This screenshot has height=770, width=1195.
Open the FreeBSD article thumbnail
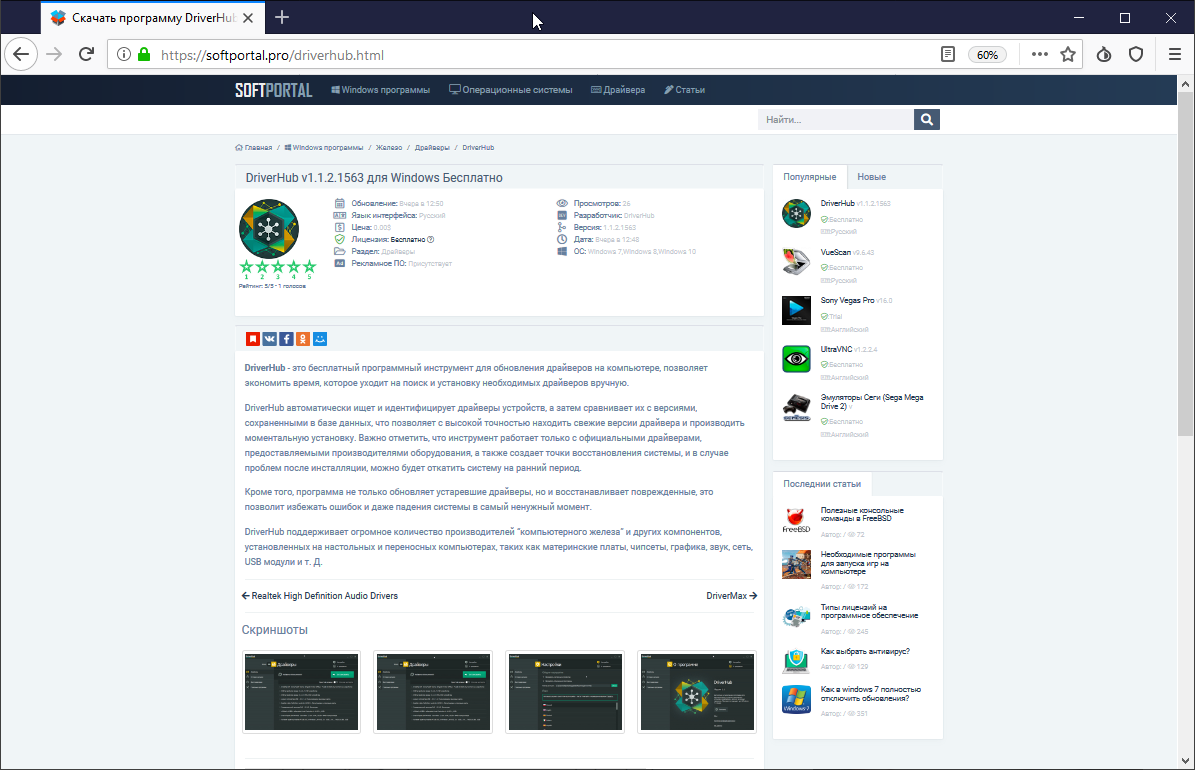(x=796, y=520)
